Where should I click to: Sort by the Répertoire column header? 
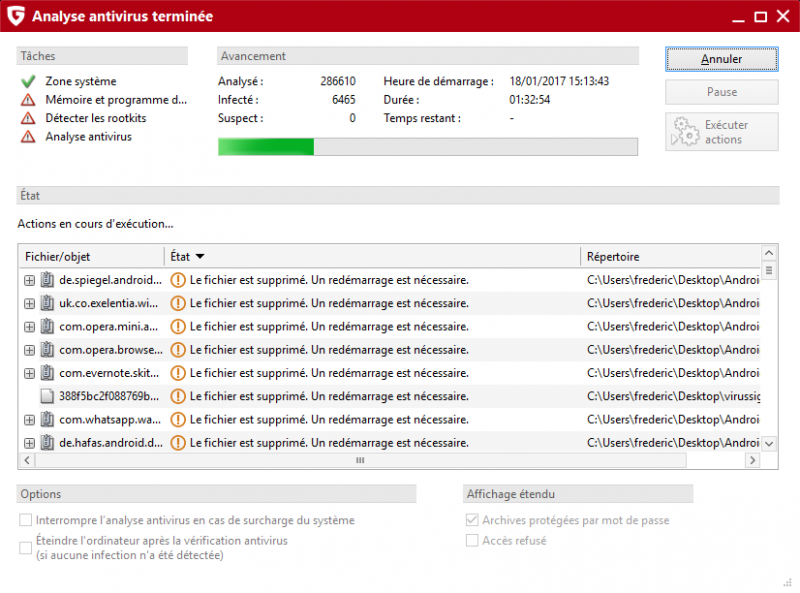click(670, 257)
